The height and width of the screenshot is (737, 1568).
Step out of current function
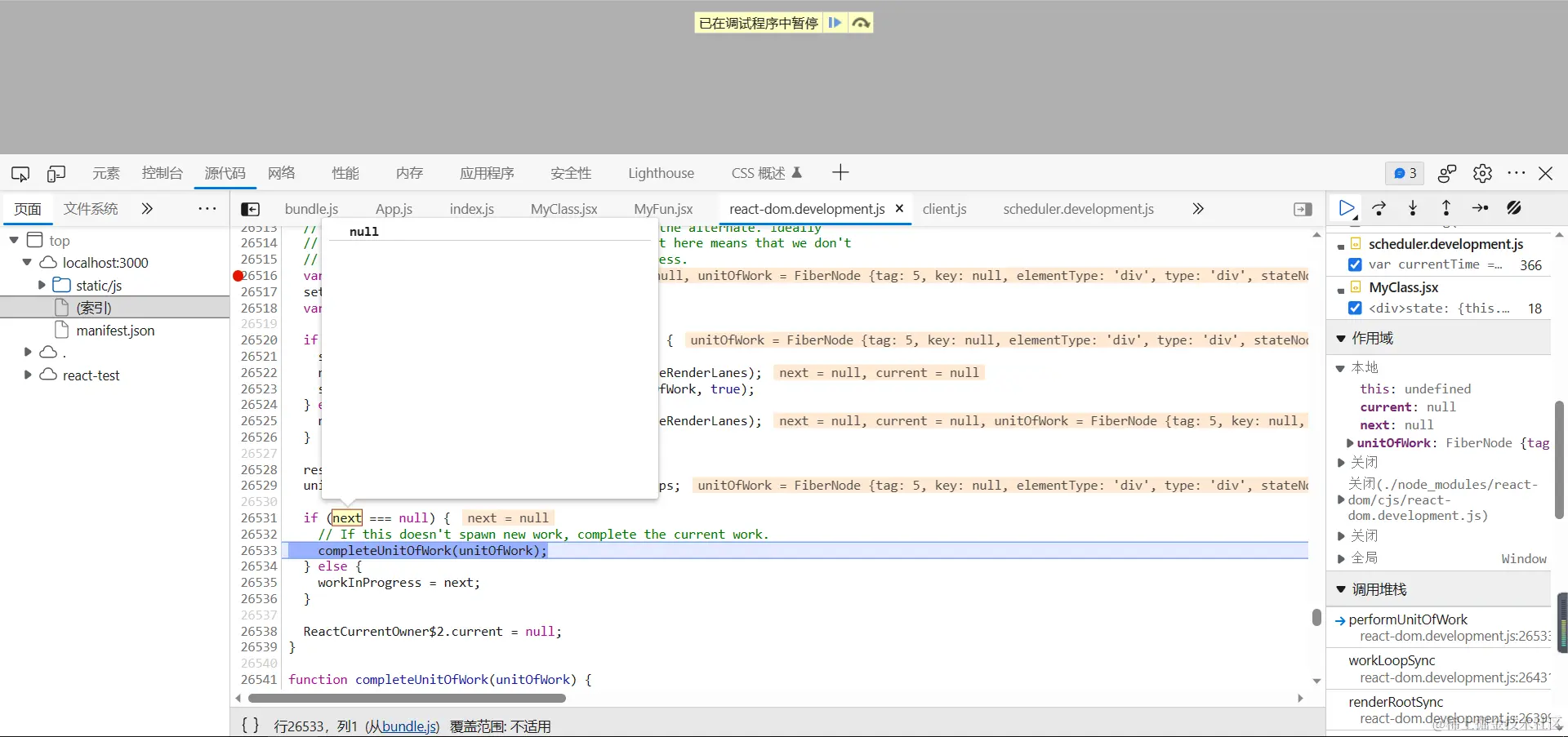pos(1446,209)
